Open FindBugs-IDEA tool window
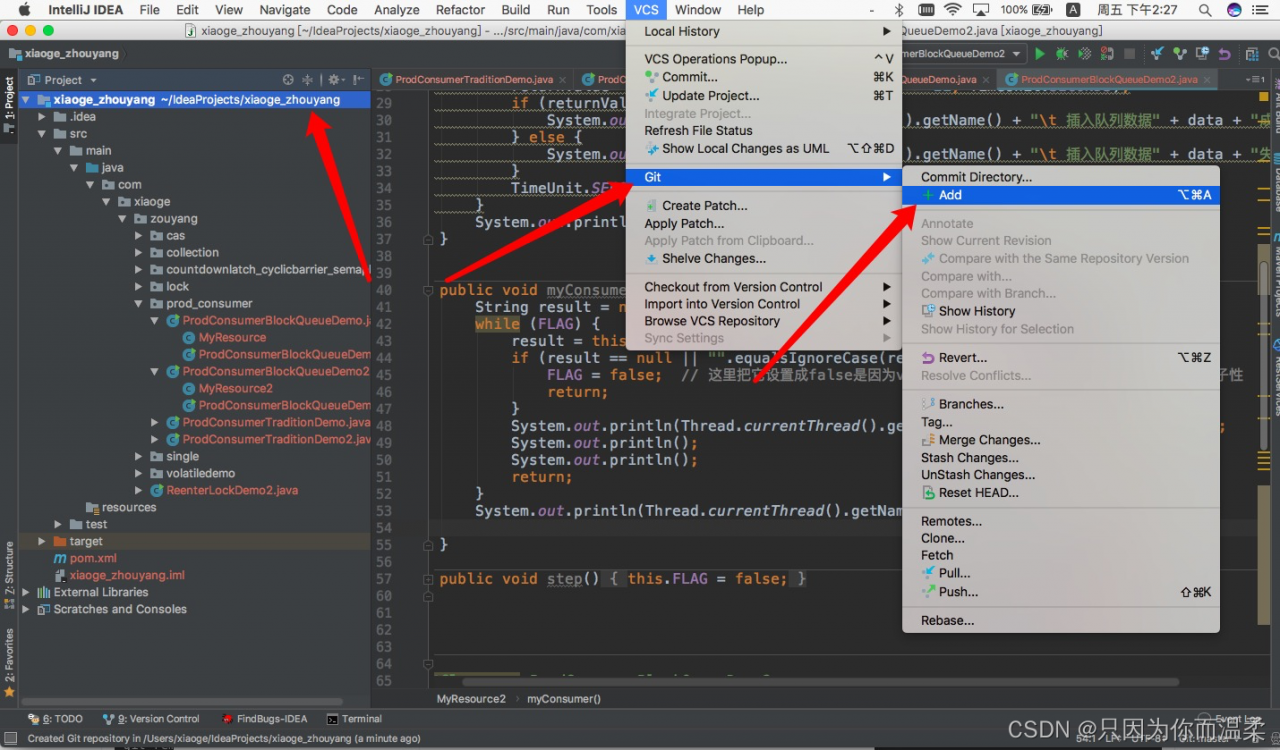 (264, 718)
